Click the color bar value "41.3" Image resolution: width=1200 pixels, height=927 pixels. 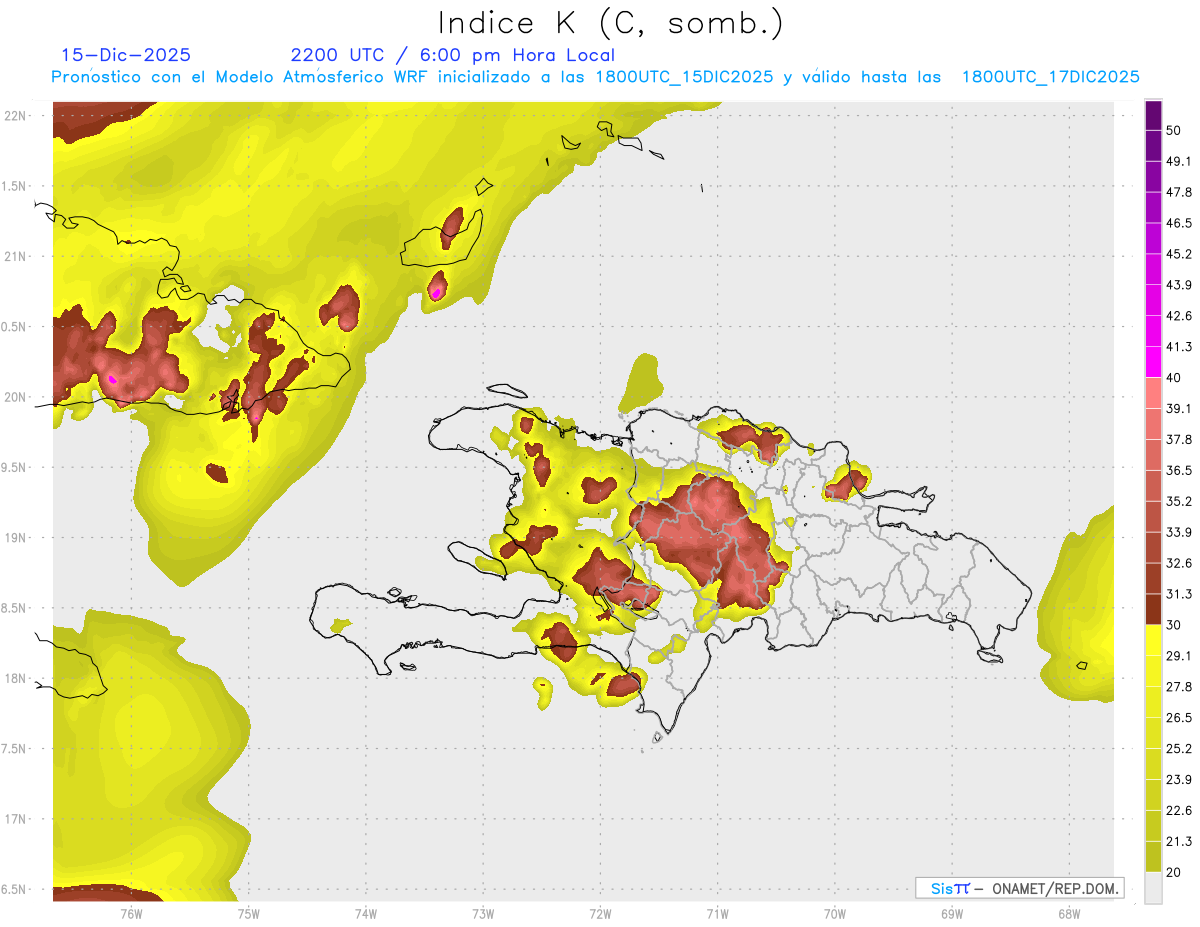coord(1179,347)
